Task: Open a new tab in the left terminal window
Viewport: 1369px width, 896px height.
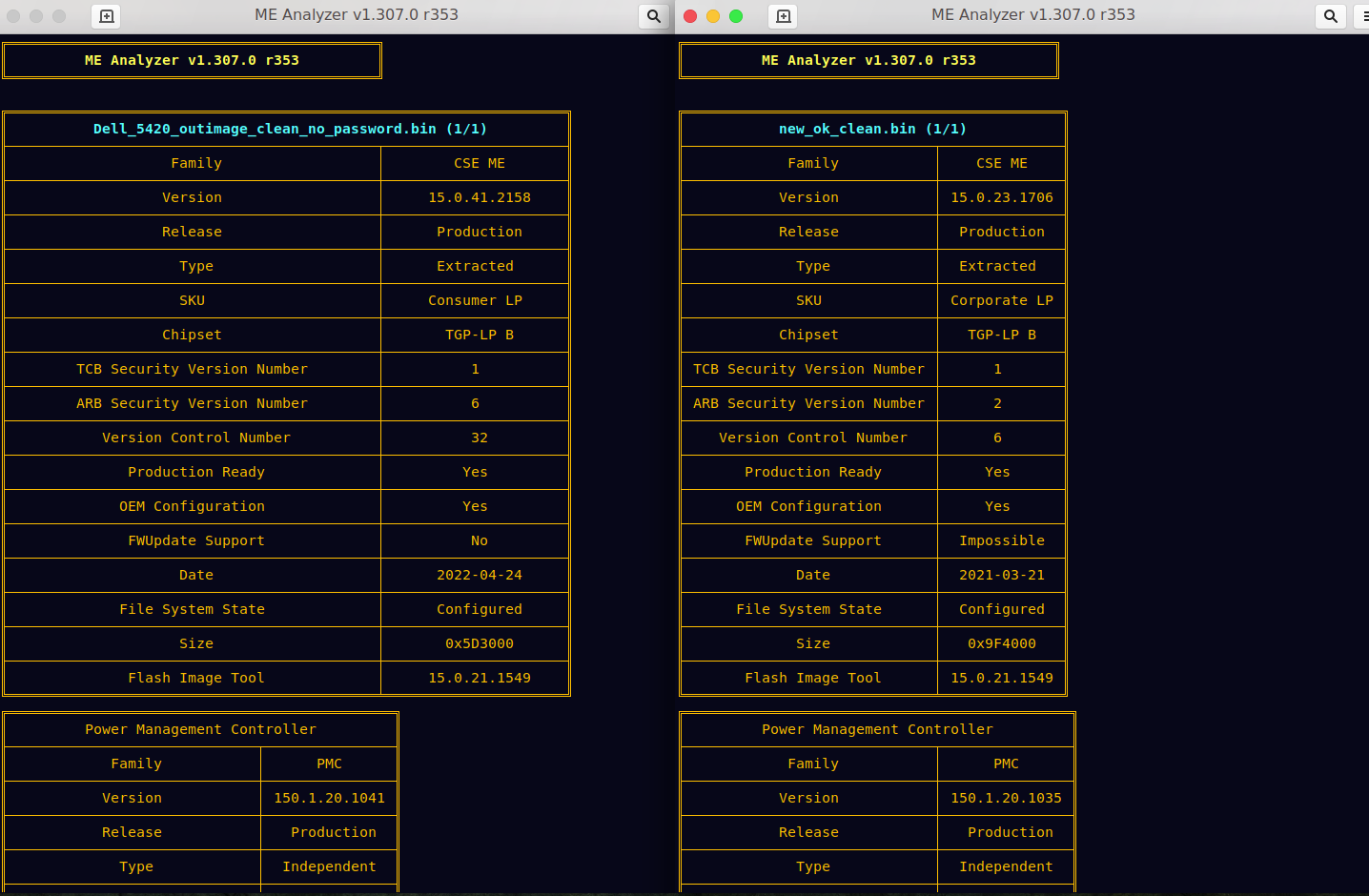Action: [106, 16]
